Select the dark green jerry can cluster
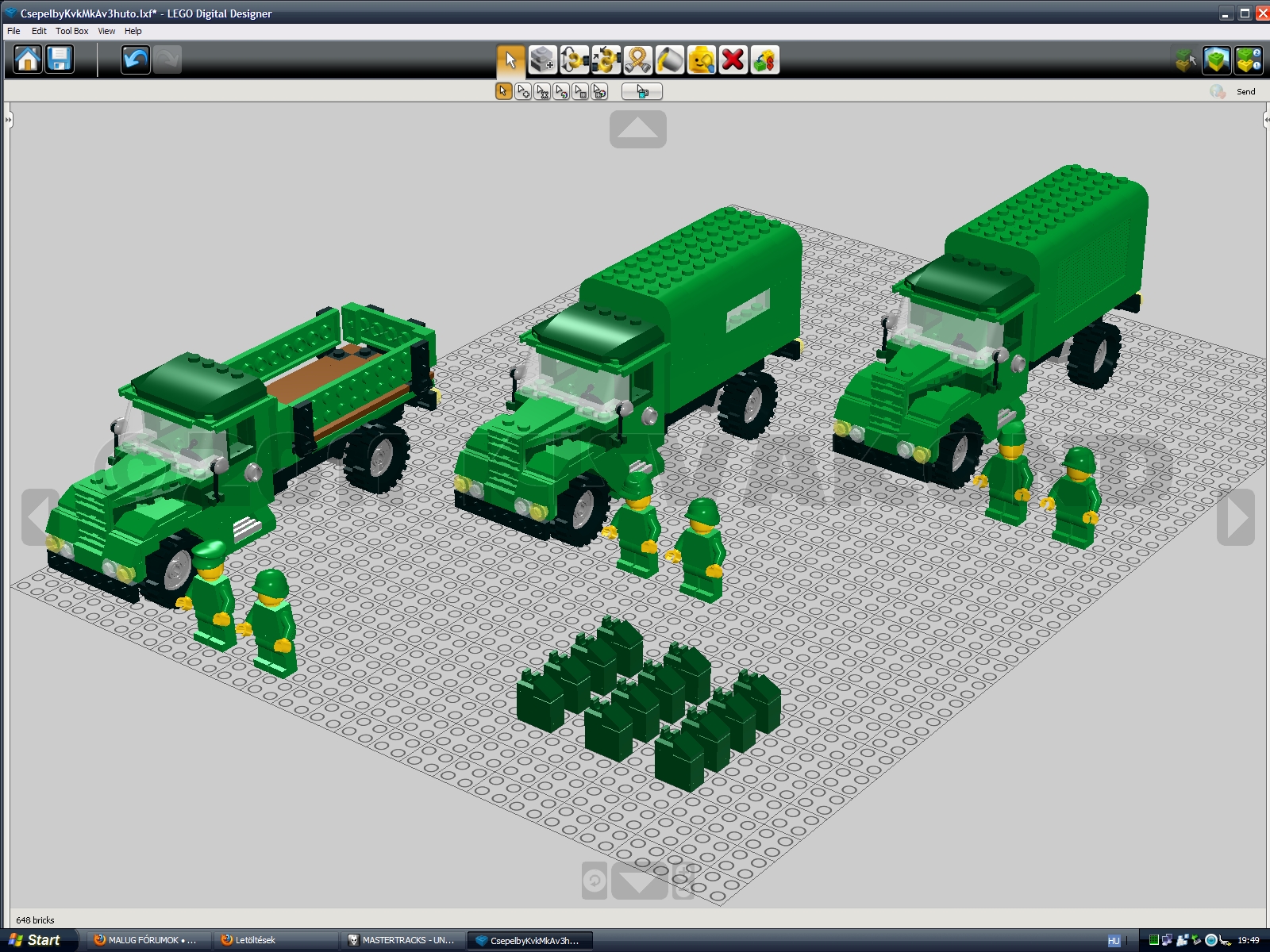Screen dimensions: 1270x952 coord(648,703)
